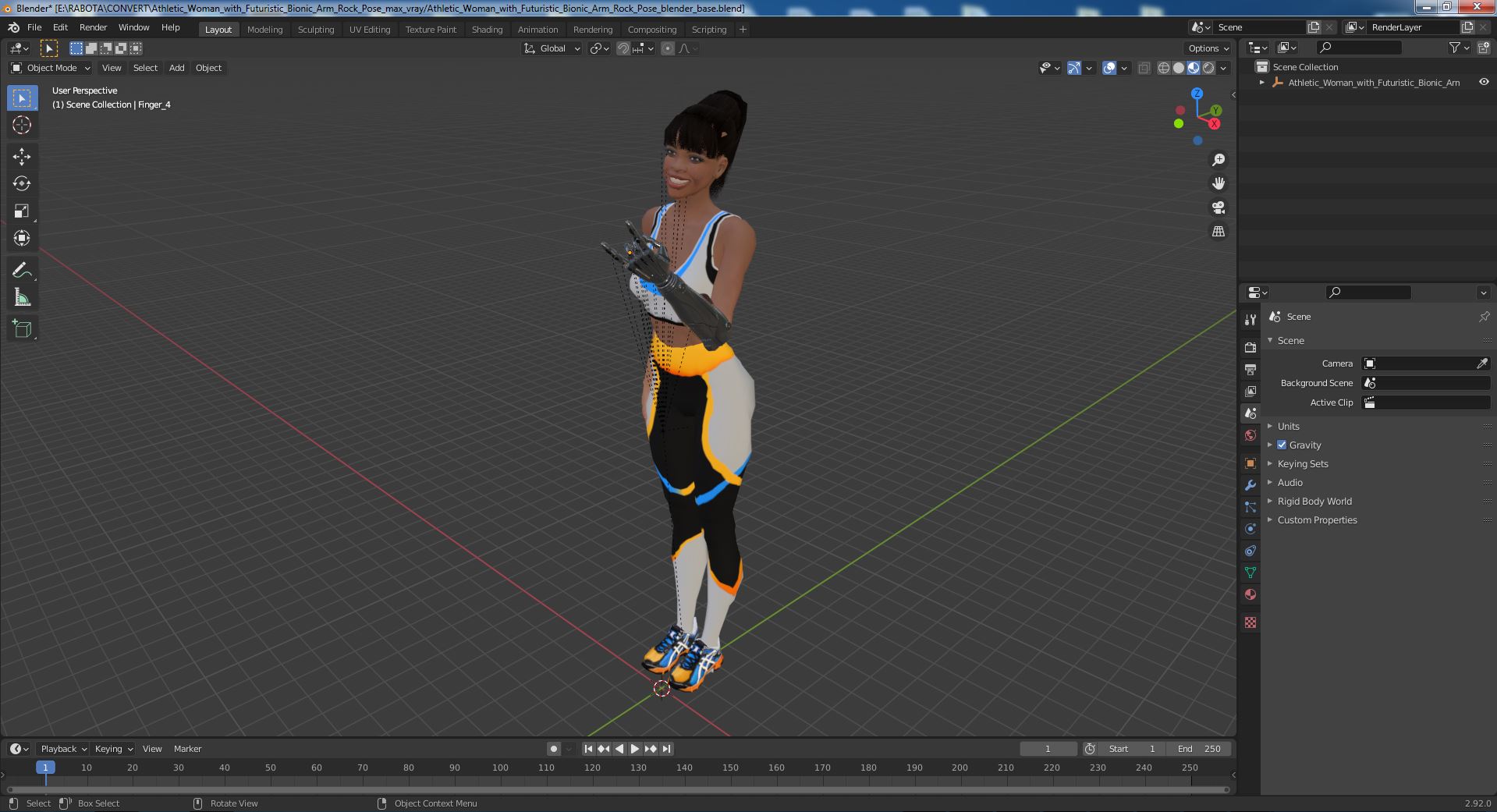Toggle camera view icon

coord(1218,207)
